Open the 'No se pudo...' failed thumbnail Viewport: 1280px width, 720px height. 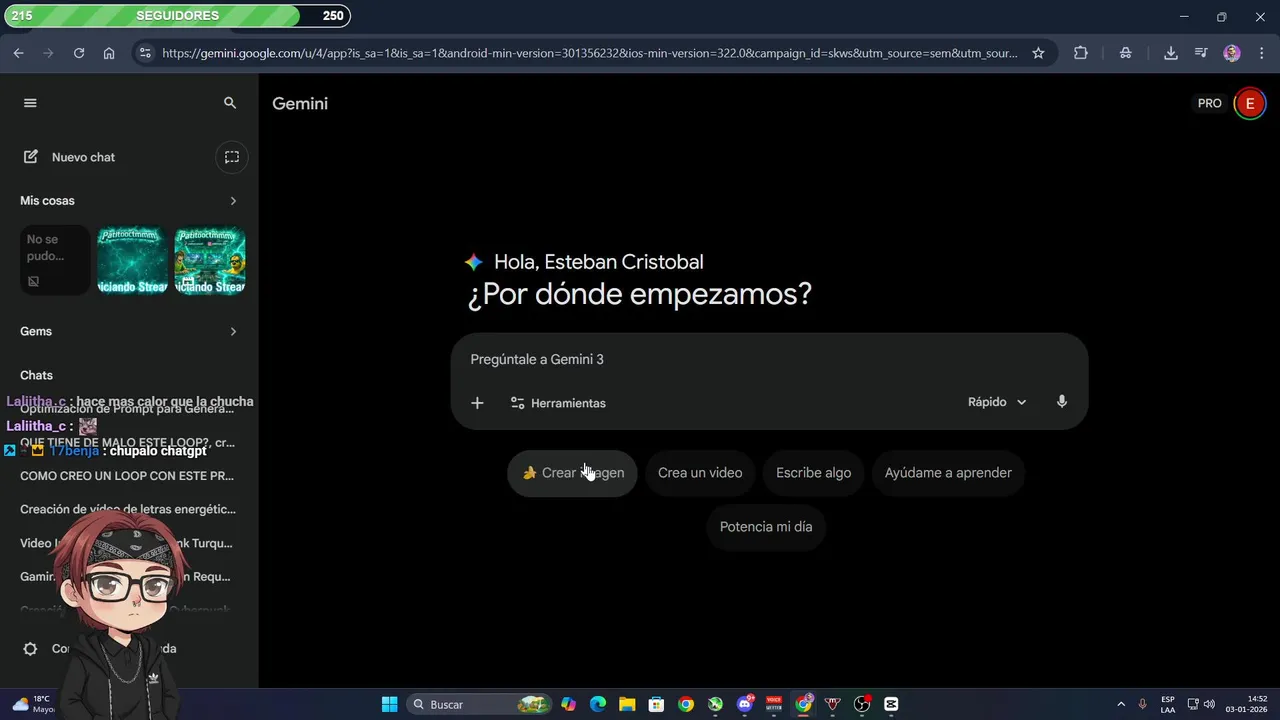point(55,261)
